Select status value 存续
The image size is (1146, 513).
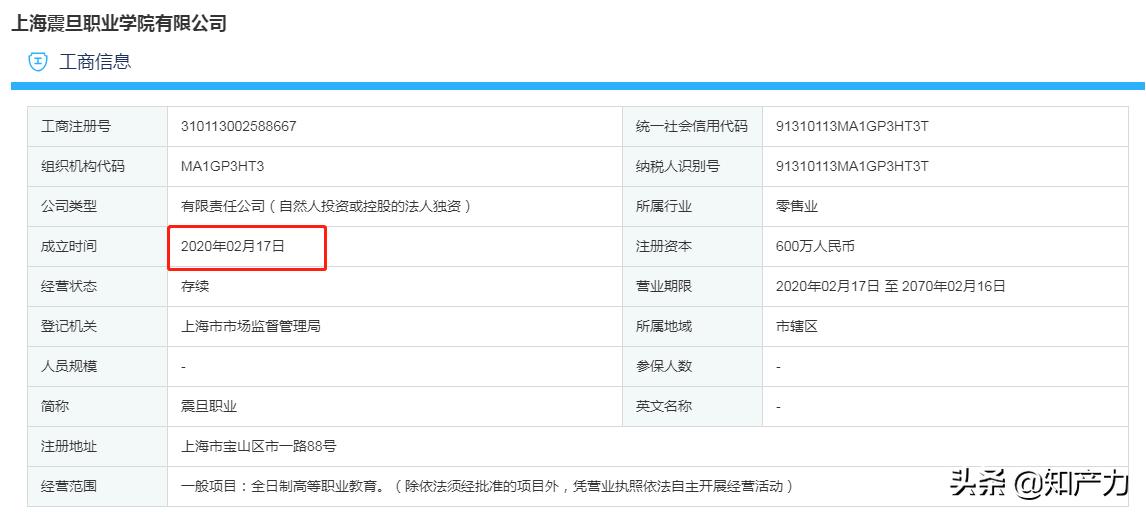(x=194, y=286)
